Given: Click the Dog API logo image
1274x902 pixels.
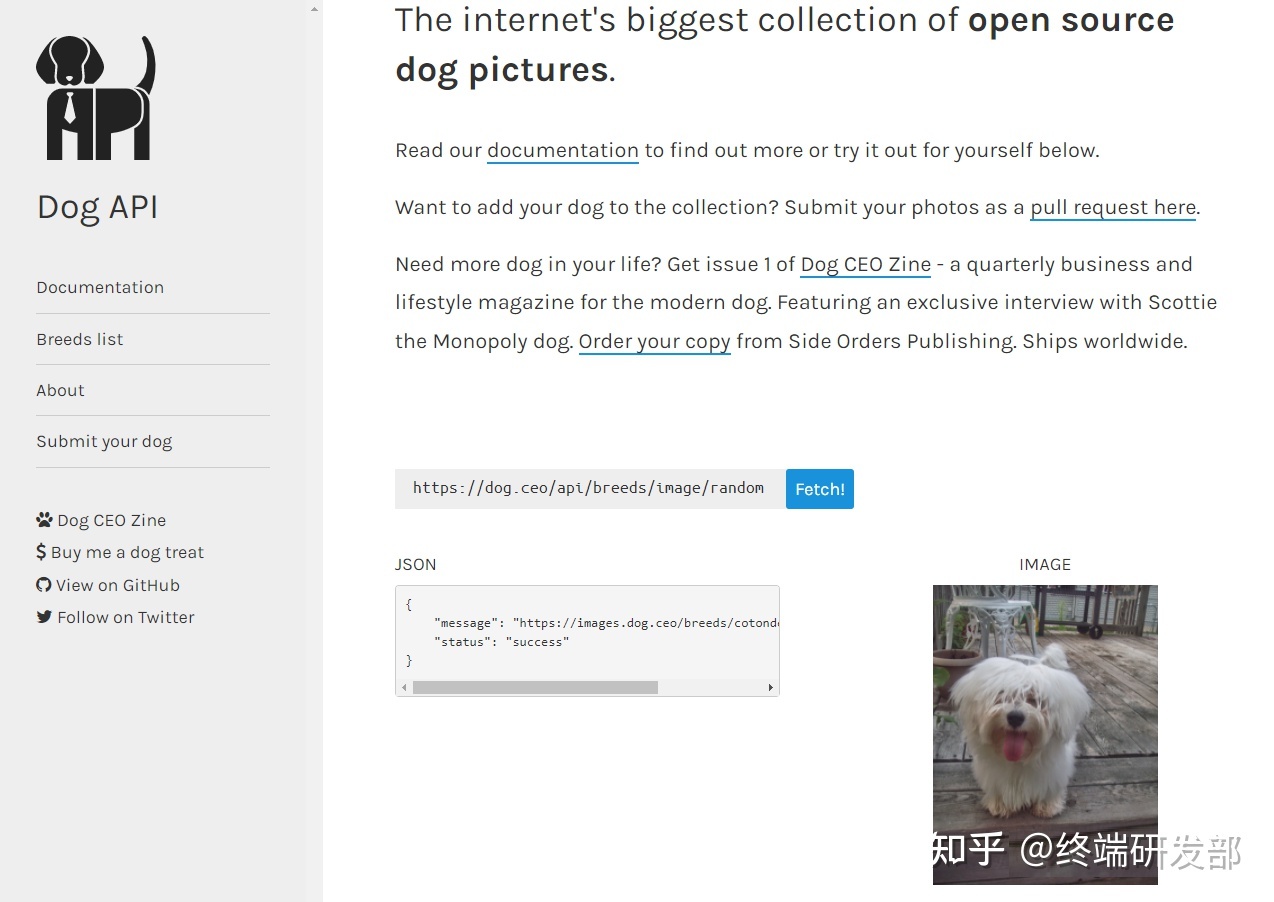Looking at the screenshot, I should click(x=96, y=98).
